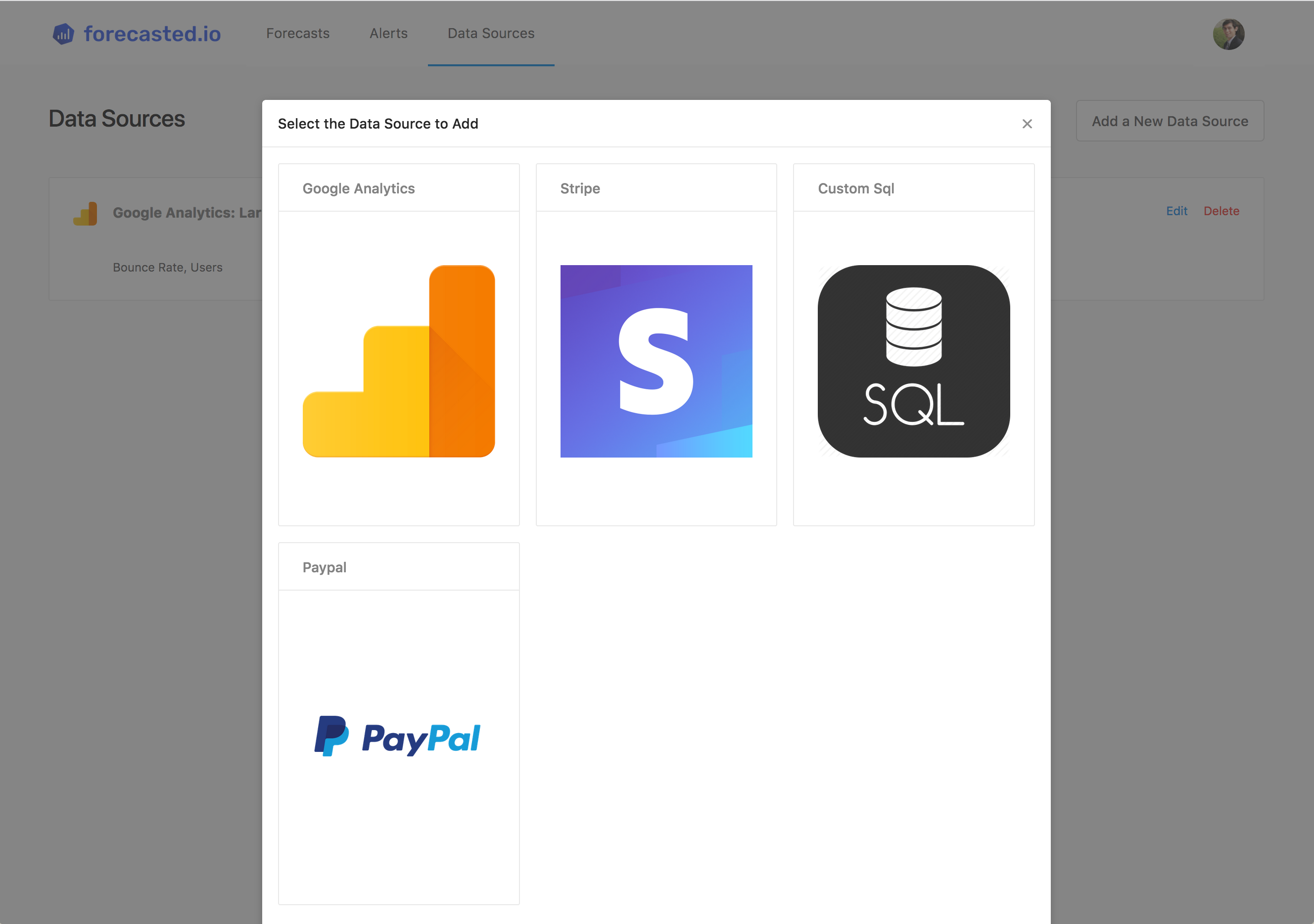
Task: Click the small Google Analytics source icon
Action: click(85, 213)
